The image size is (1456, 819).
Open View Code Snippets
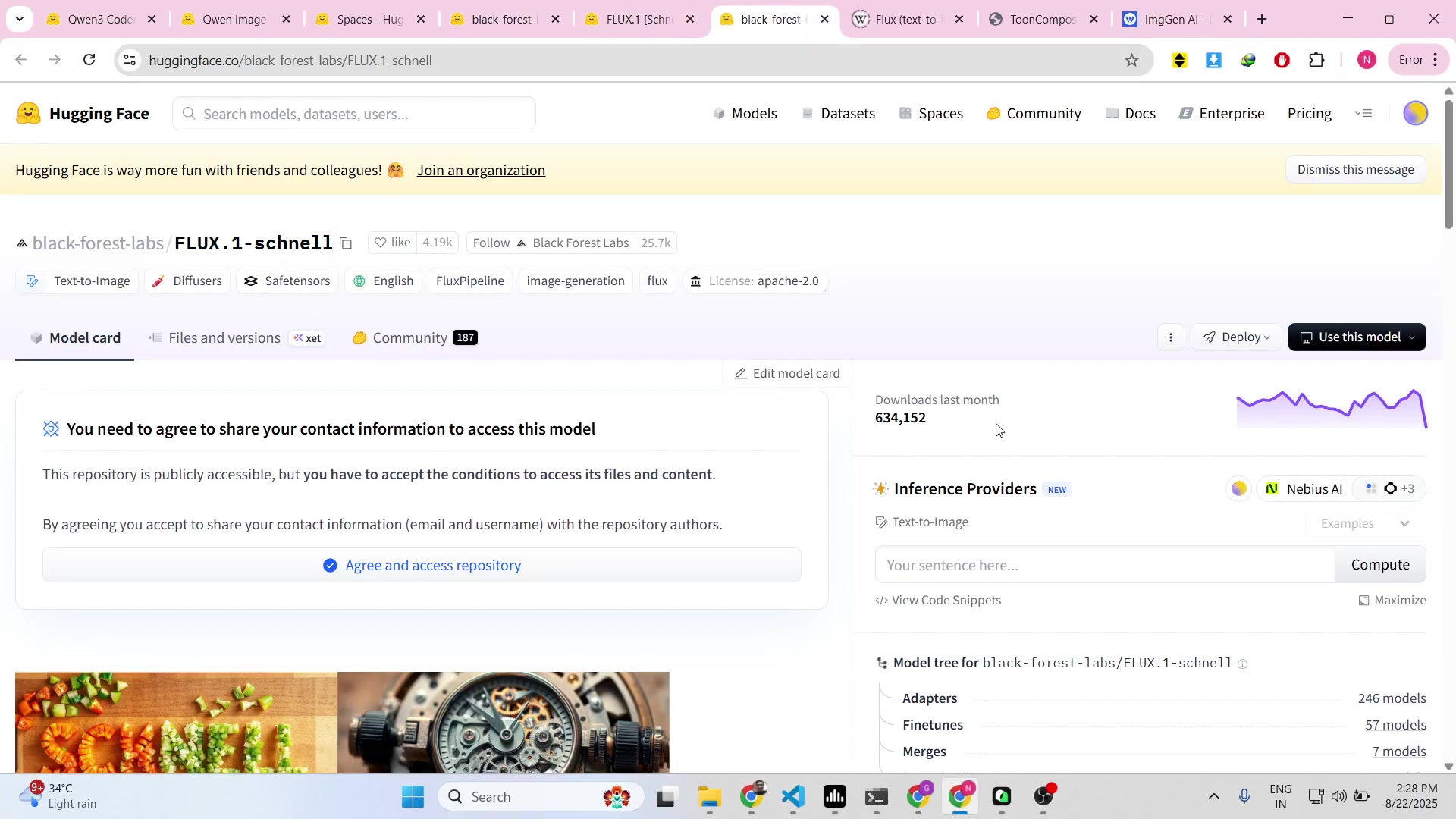[938, 601]
